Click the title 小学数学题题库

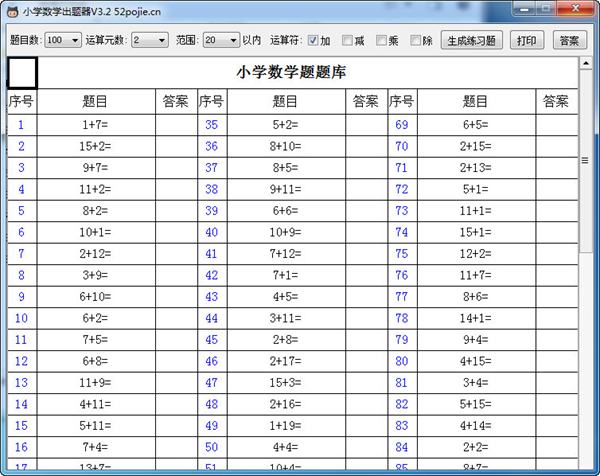tap(291, 72)
